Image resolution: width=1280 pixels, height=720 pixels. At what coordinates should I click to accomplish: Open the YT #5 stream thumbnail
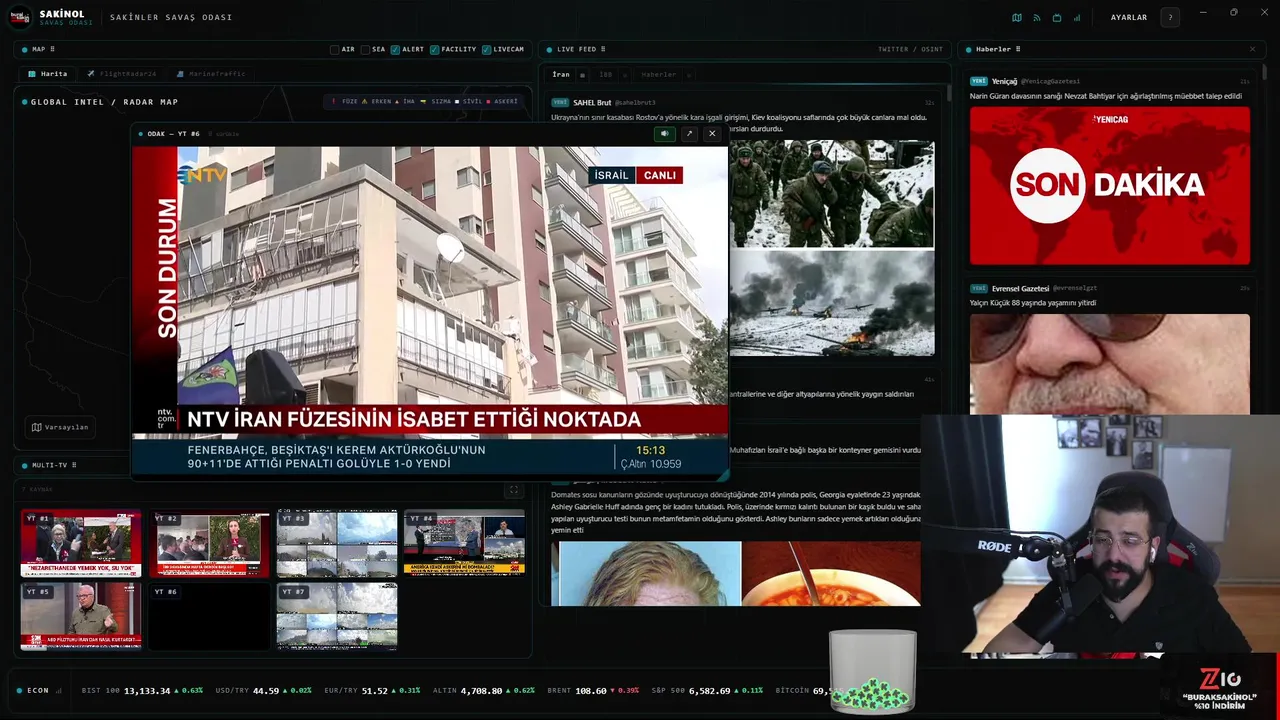click(x=81, y=616)
